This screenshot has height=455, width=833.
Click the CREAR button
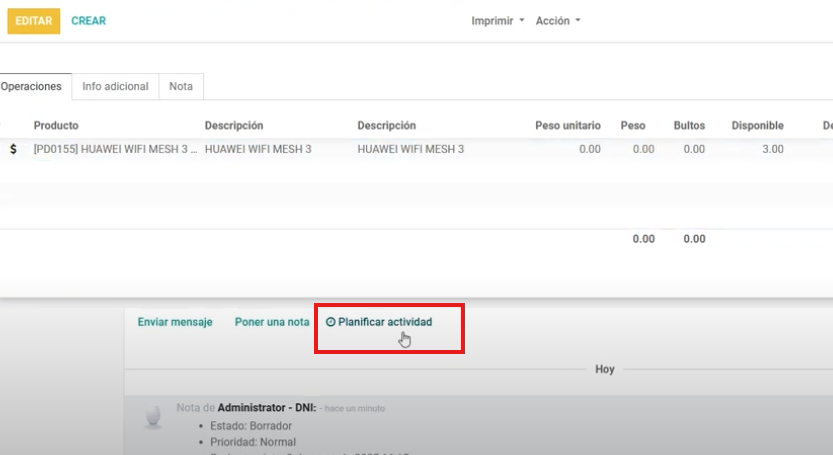tap(88, 21)
